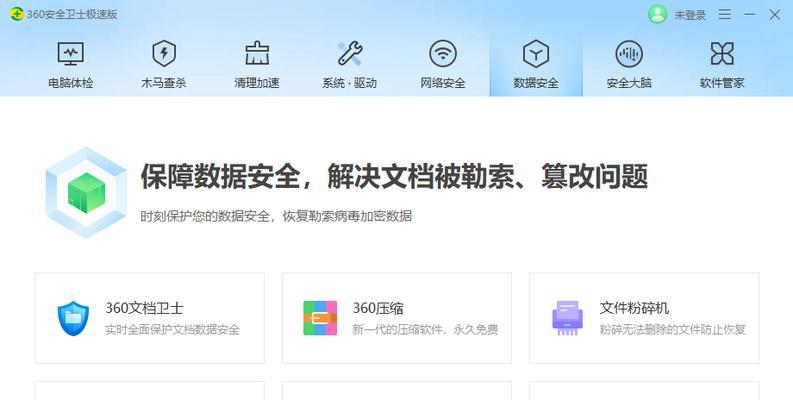Select the 软件管家 four-petal icon

(722, 54)
